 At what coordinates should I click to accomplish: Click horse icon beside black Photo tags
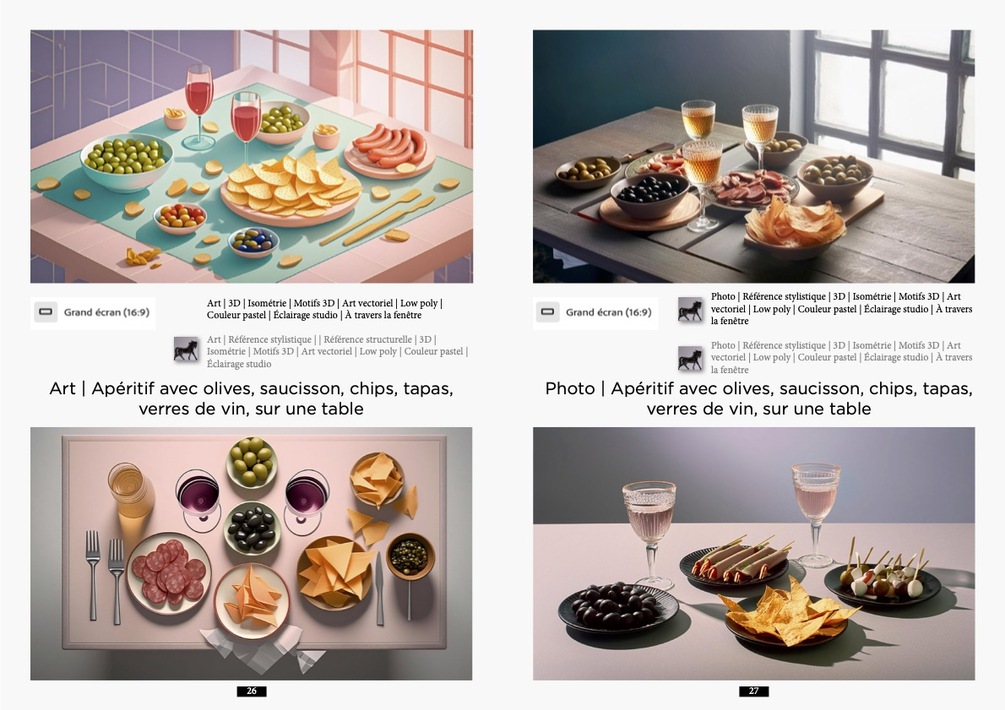(690, 310)
